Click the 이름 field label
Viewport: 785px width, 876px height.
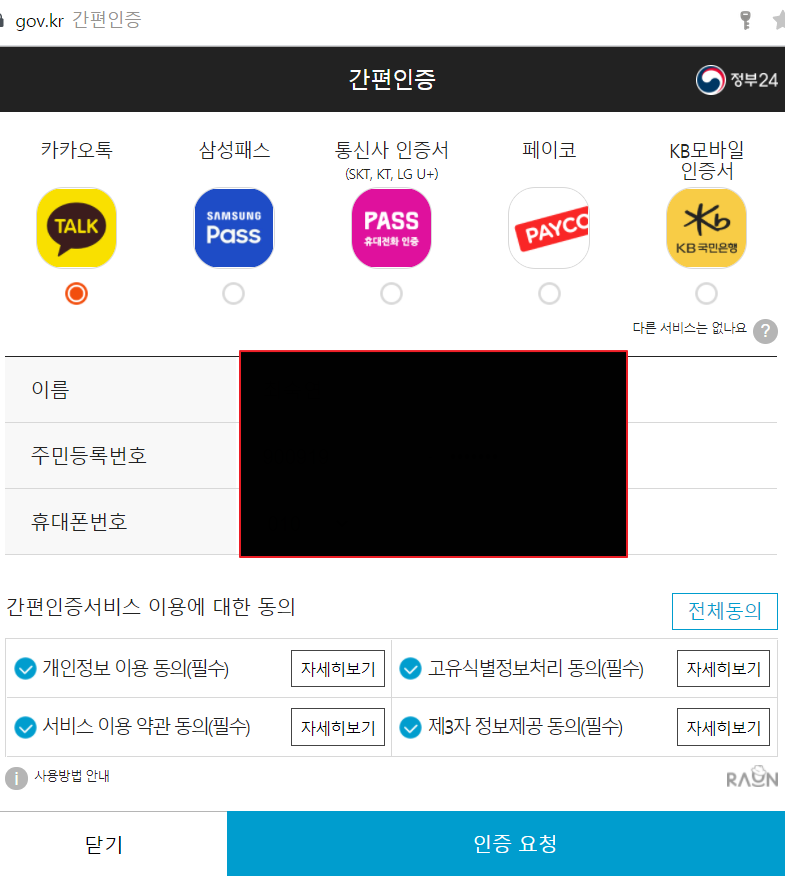[50, 389]
